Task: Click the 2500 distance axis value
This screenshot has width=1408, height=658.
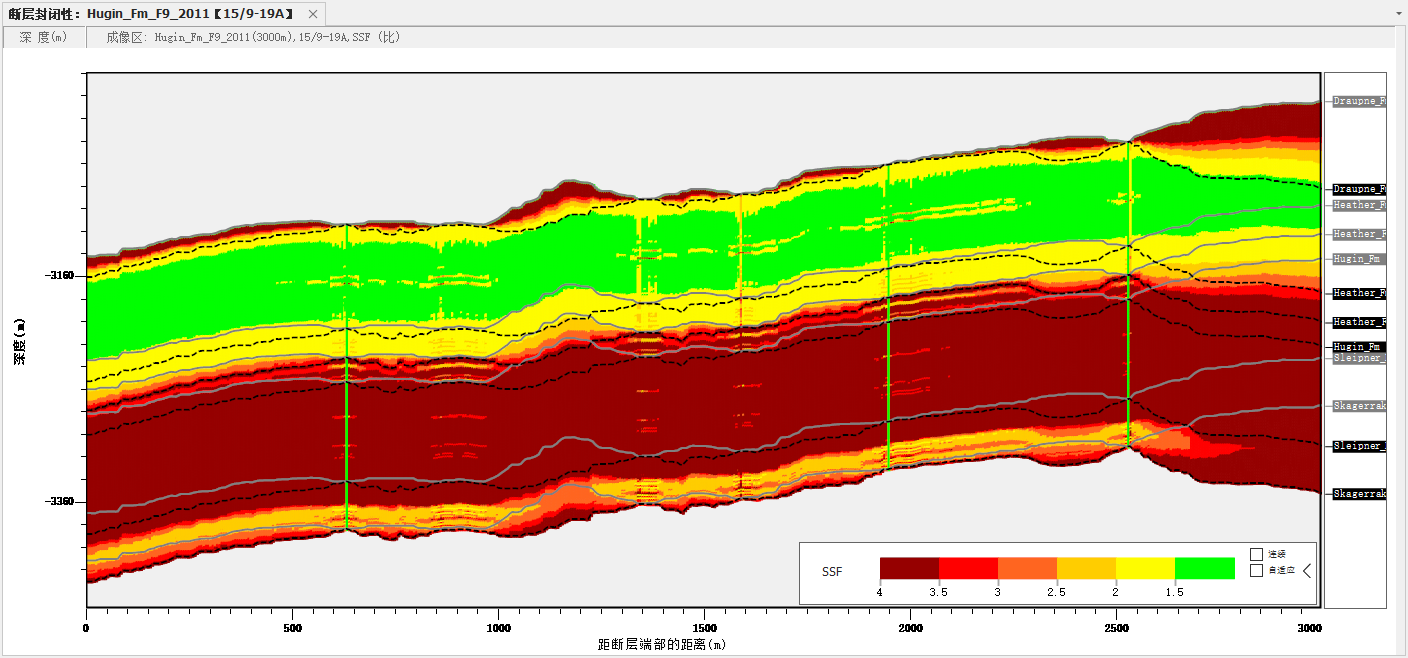Action: [1117, 629]
